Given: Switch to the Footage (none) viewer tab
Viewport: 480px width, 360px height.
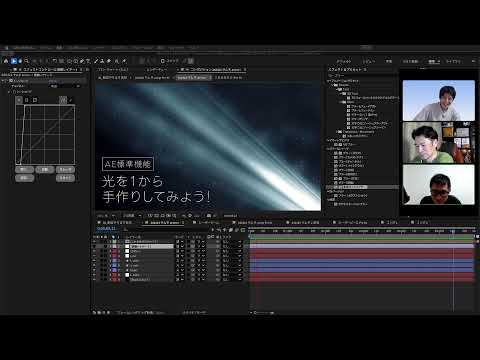Looking at the screenshot, I should (x=113, y=70).
